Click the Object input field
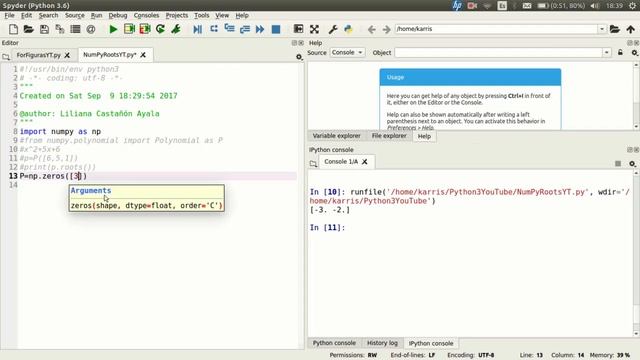The height and width of the screenshot is (360, 640). click(499, 53)
